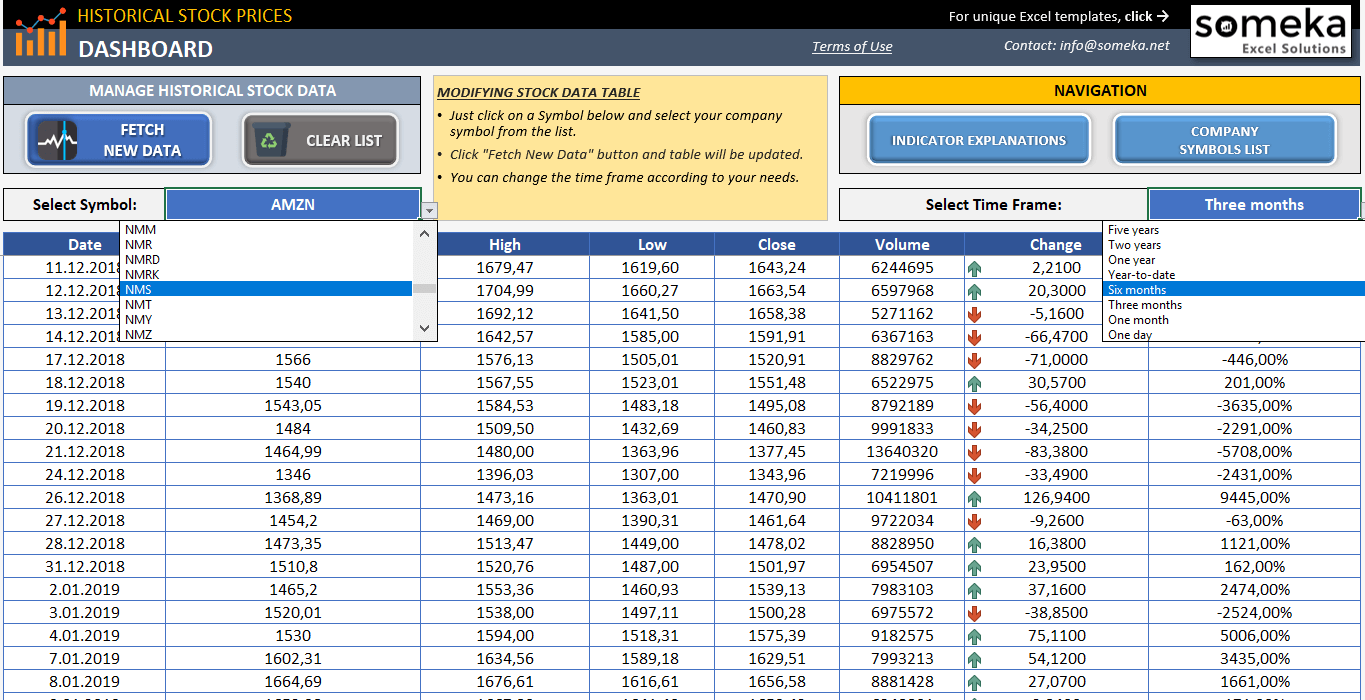Open the 'Terms of Use' link
Image resolution: width=1365 pixels, height=700 pixels.
pos(851,46)
